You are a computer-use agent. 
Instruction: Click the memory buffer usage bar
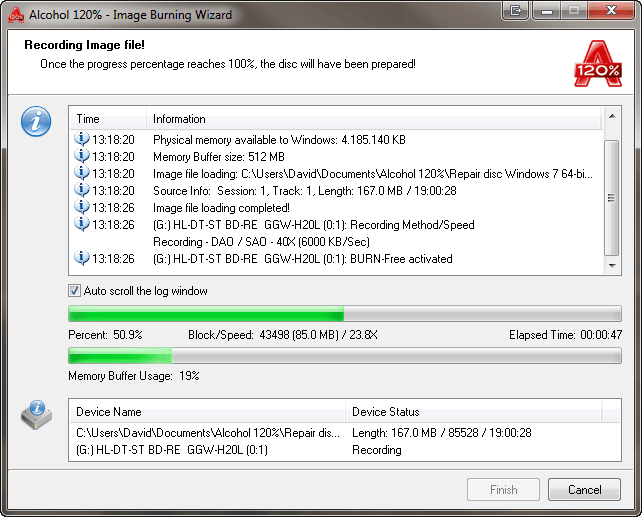[345, 355]
